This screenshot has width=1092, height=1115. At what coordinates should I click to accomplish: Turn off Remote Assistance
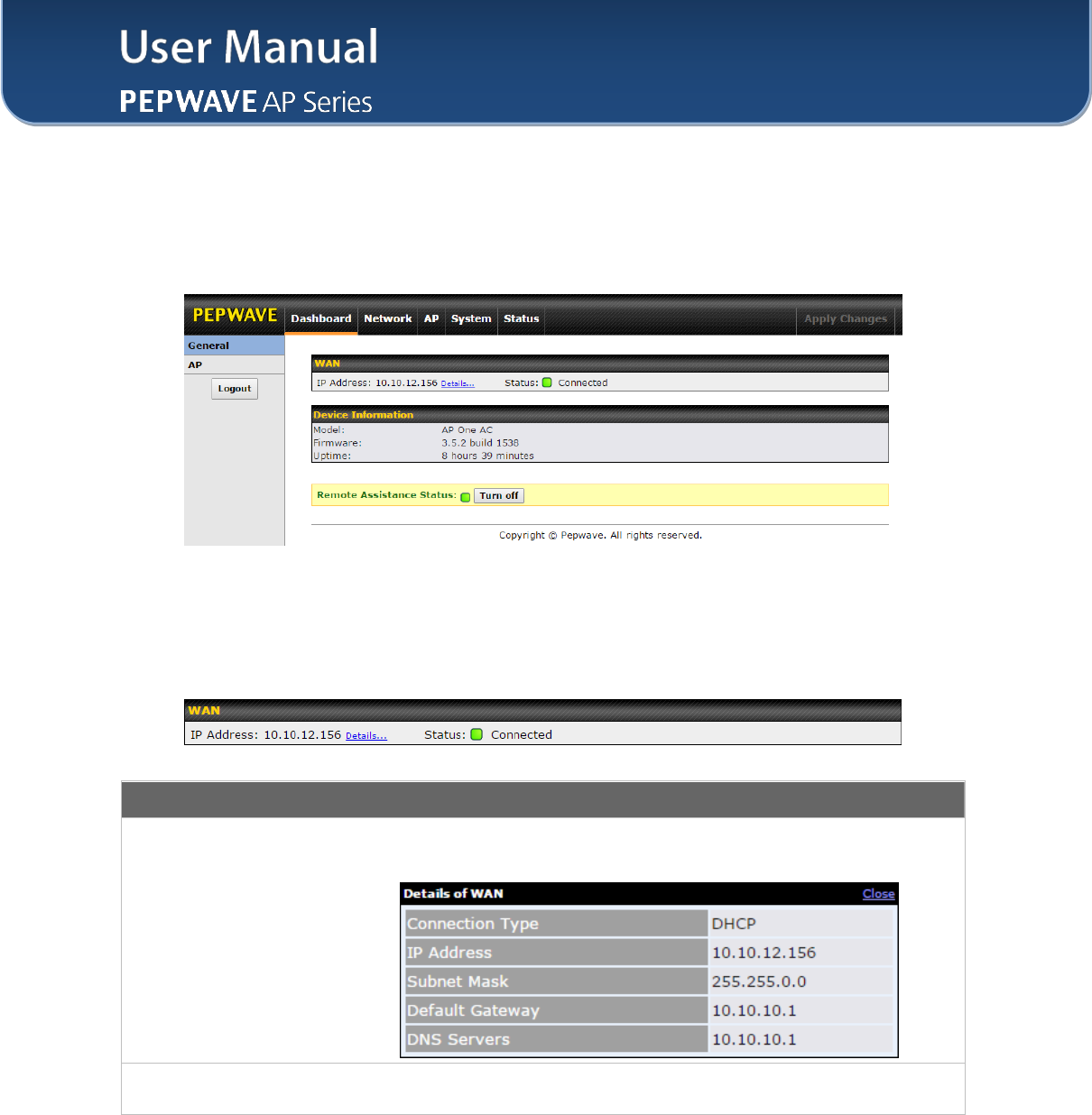click(499, 495)
